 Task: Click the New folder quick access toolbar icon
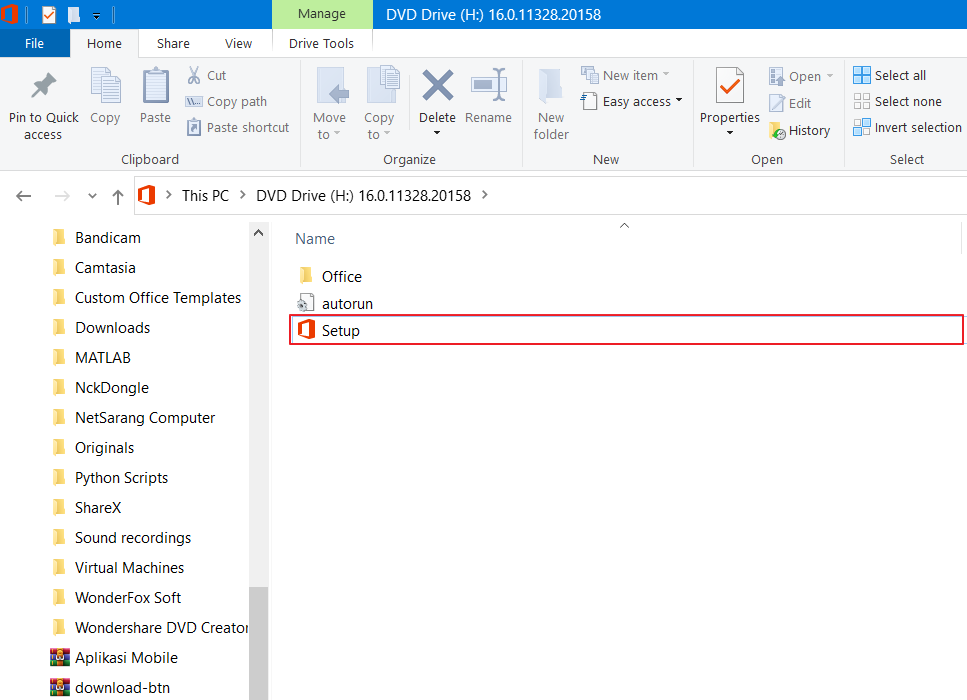[73, 14]
